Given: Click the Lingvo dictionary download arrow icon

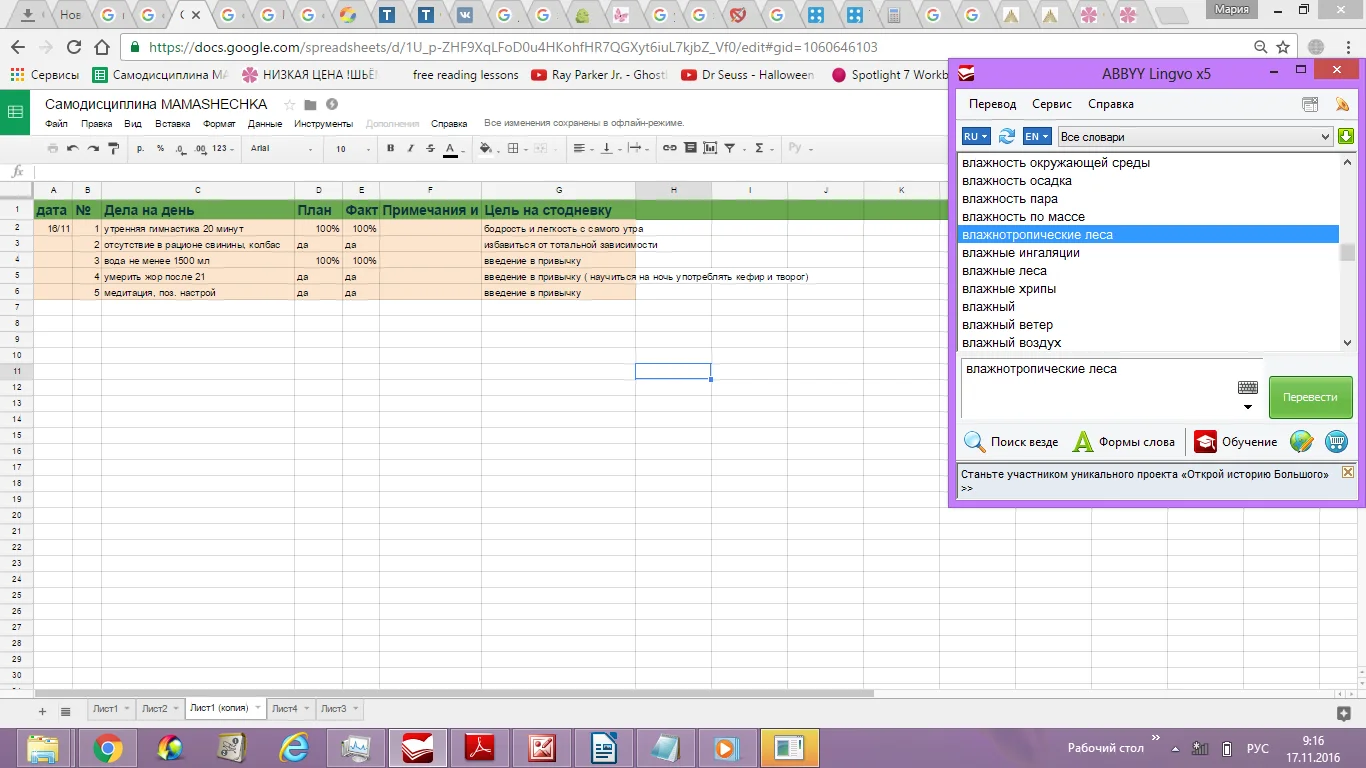Looking at the screenshot, I should pos(1346,137).
